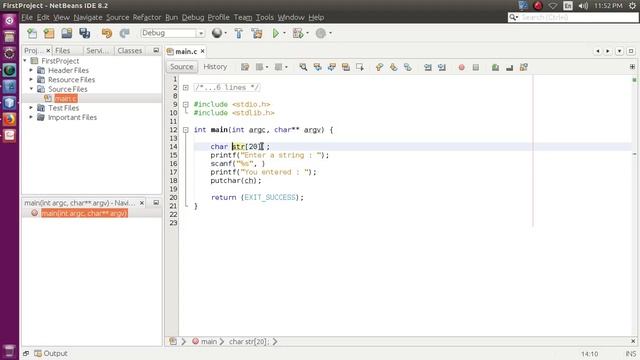This screenshot has width=640, height=360.
Task: Click the New Project toolbar icon
Action: click(x=49, y=33)
